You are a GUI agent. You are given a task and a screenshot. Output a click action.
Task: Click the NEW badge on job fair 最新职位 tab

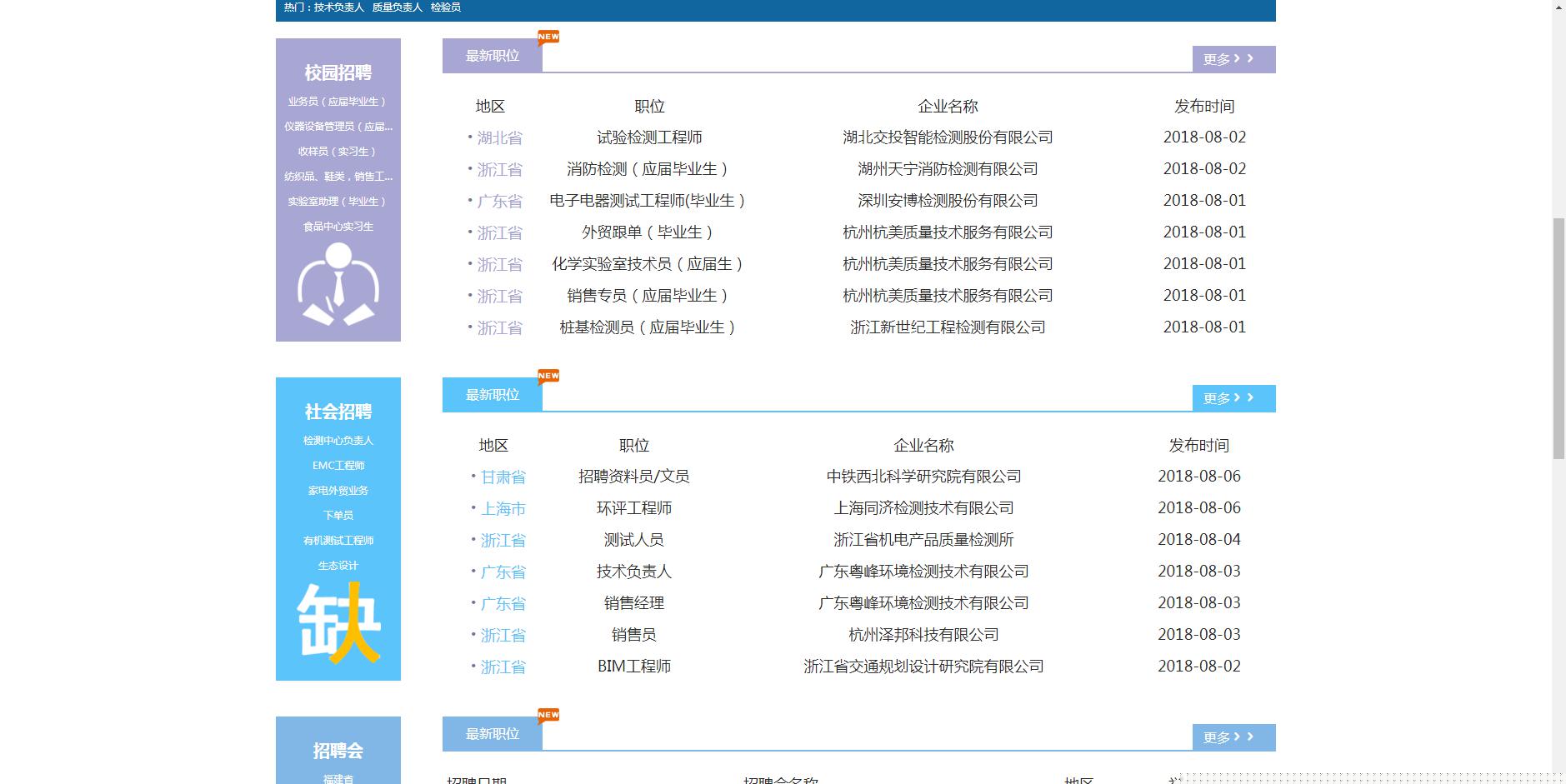[x=548, y=716]
